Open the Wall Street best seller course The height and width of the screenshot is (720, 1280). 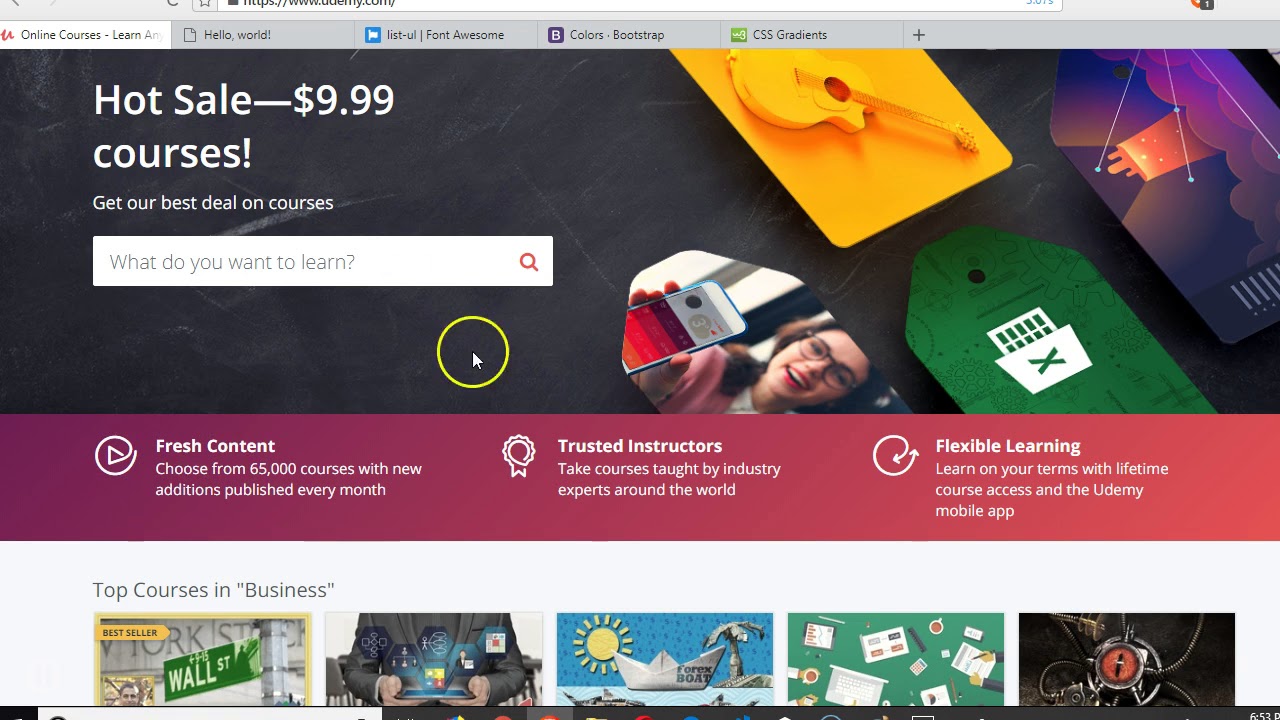click(x=202, y=660)
